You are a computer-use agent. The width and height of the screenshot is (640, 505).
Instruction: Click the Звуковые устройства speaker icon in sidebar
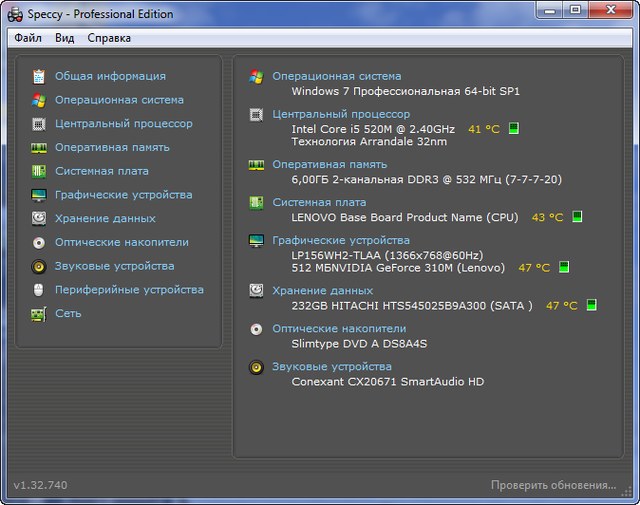pyautogui.click(x=39, y=266)
